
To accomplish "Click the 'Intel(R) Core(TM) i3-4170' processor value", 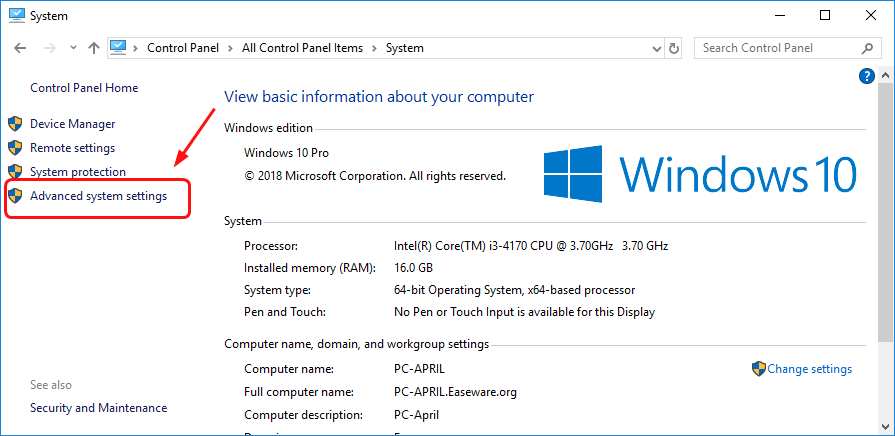I will [531, 246].
